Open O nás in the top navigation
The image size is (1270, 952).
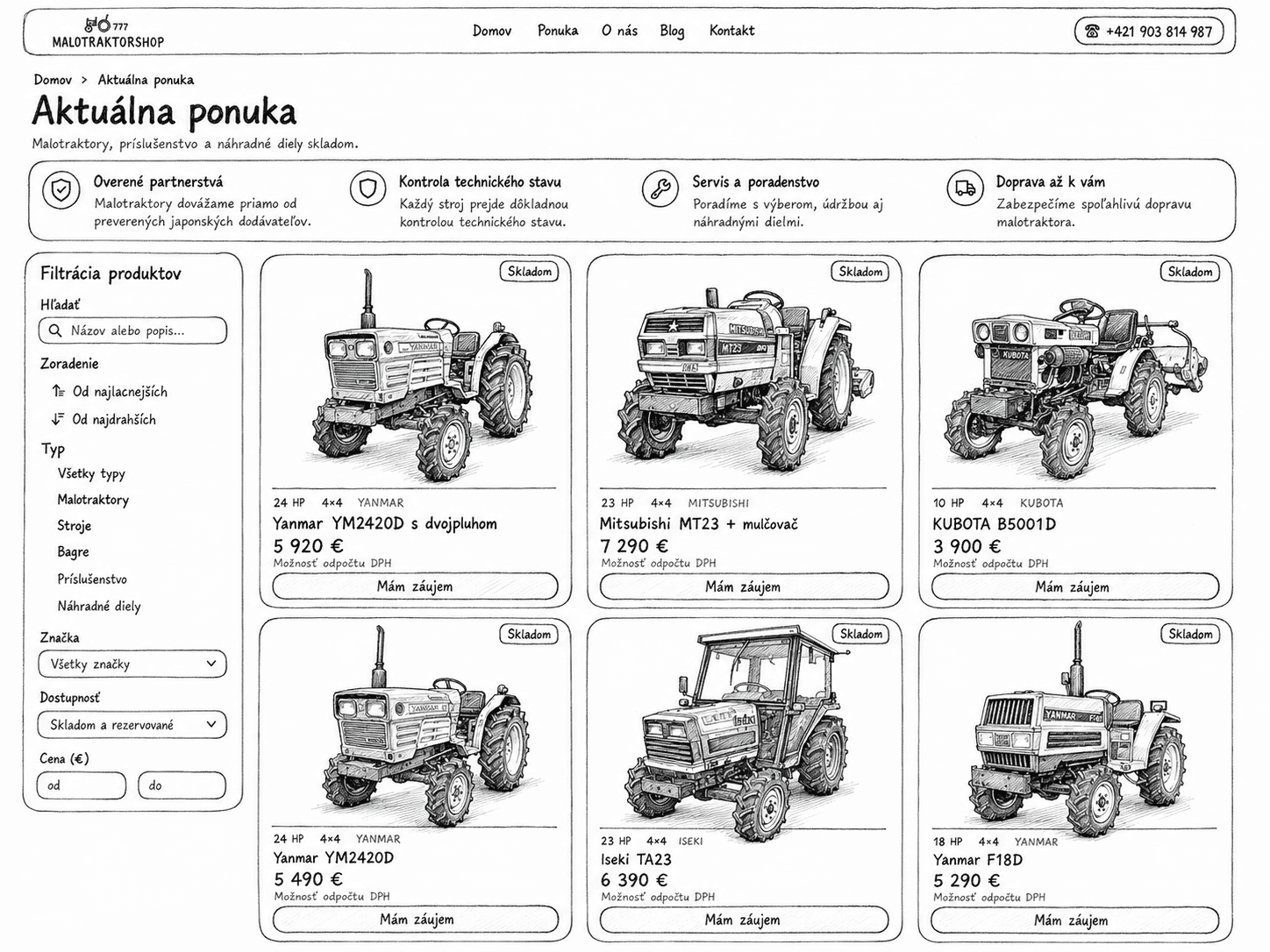(619, 31)
